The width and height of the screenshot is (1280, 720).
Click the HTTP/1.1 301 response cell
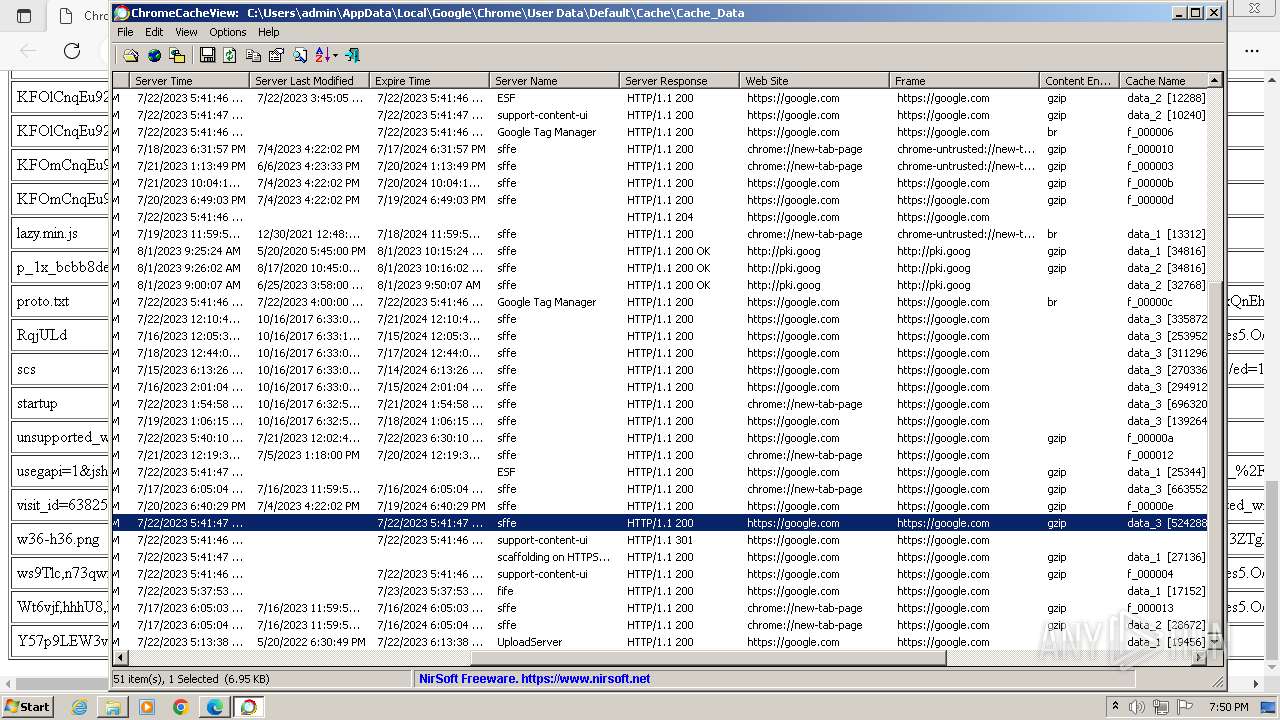[x=660, y=540]
